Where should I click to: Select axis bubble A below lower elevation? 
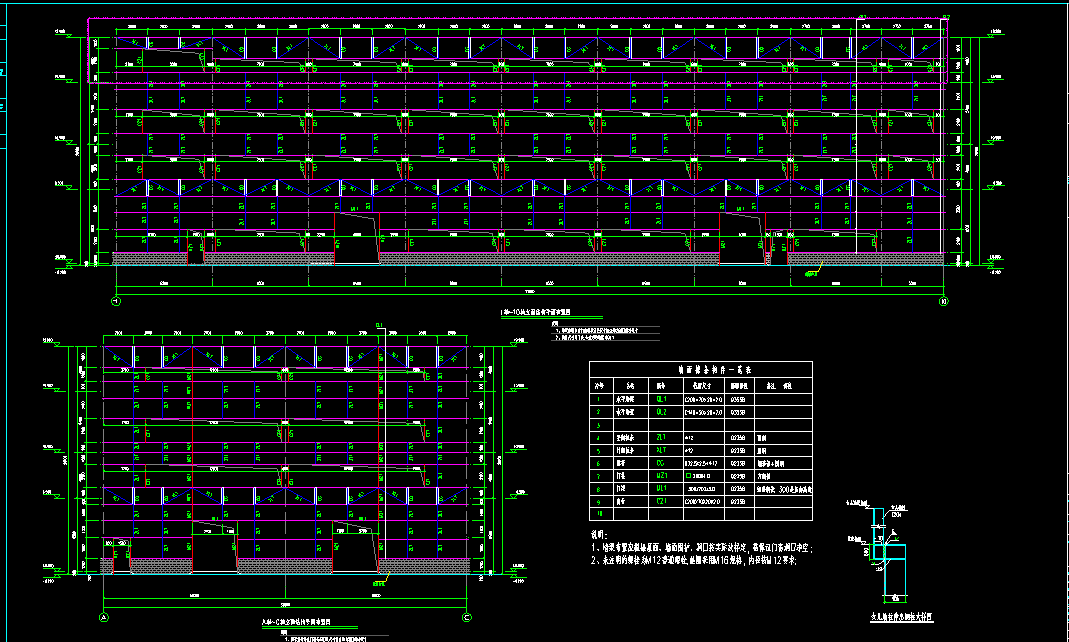[x=104, y=618]
